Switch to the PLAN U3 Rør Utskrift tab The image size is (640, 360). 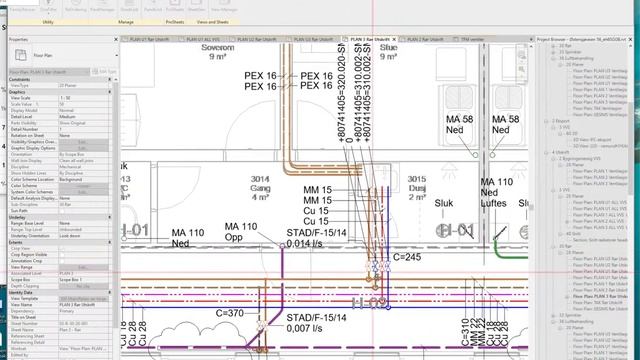pos(313,40)
